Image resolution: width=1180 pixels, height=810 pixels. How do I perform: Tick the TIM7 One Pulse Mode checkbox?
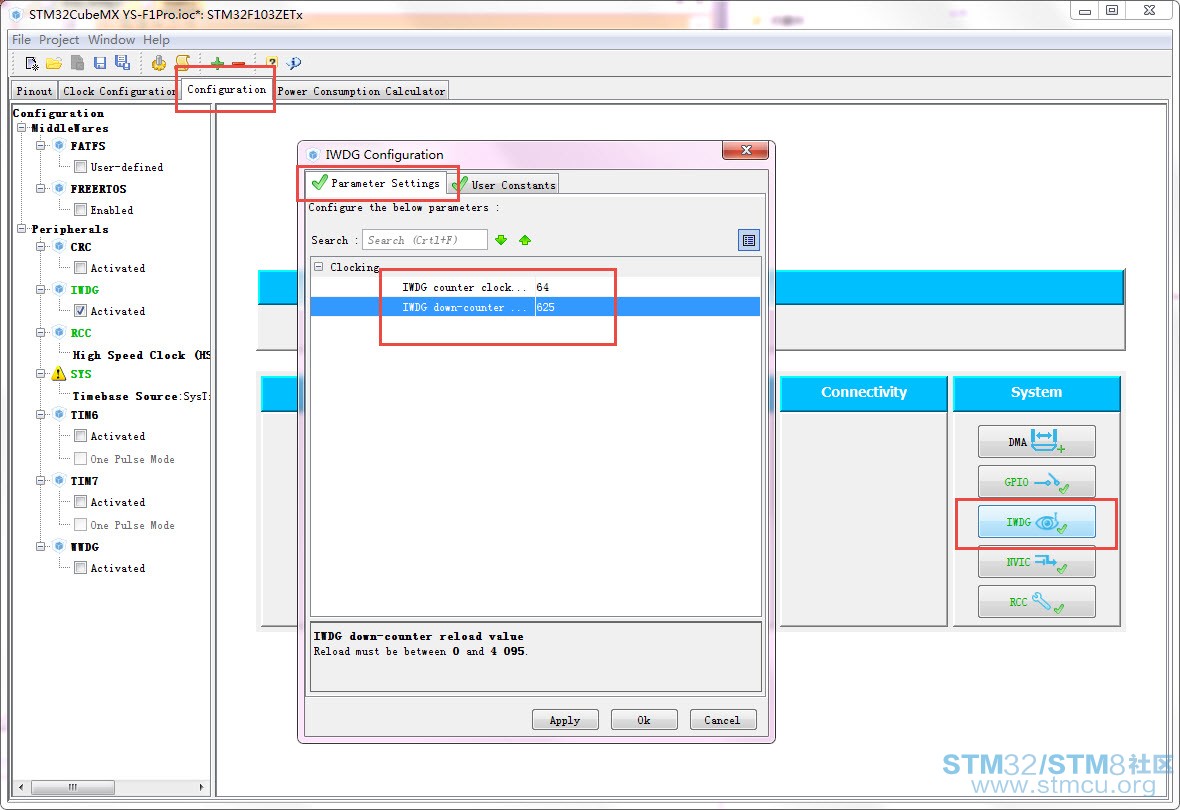(81, 525)
